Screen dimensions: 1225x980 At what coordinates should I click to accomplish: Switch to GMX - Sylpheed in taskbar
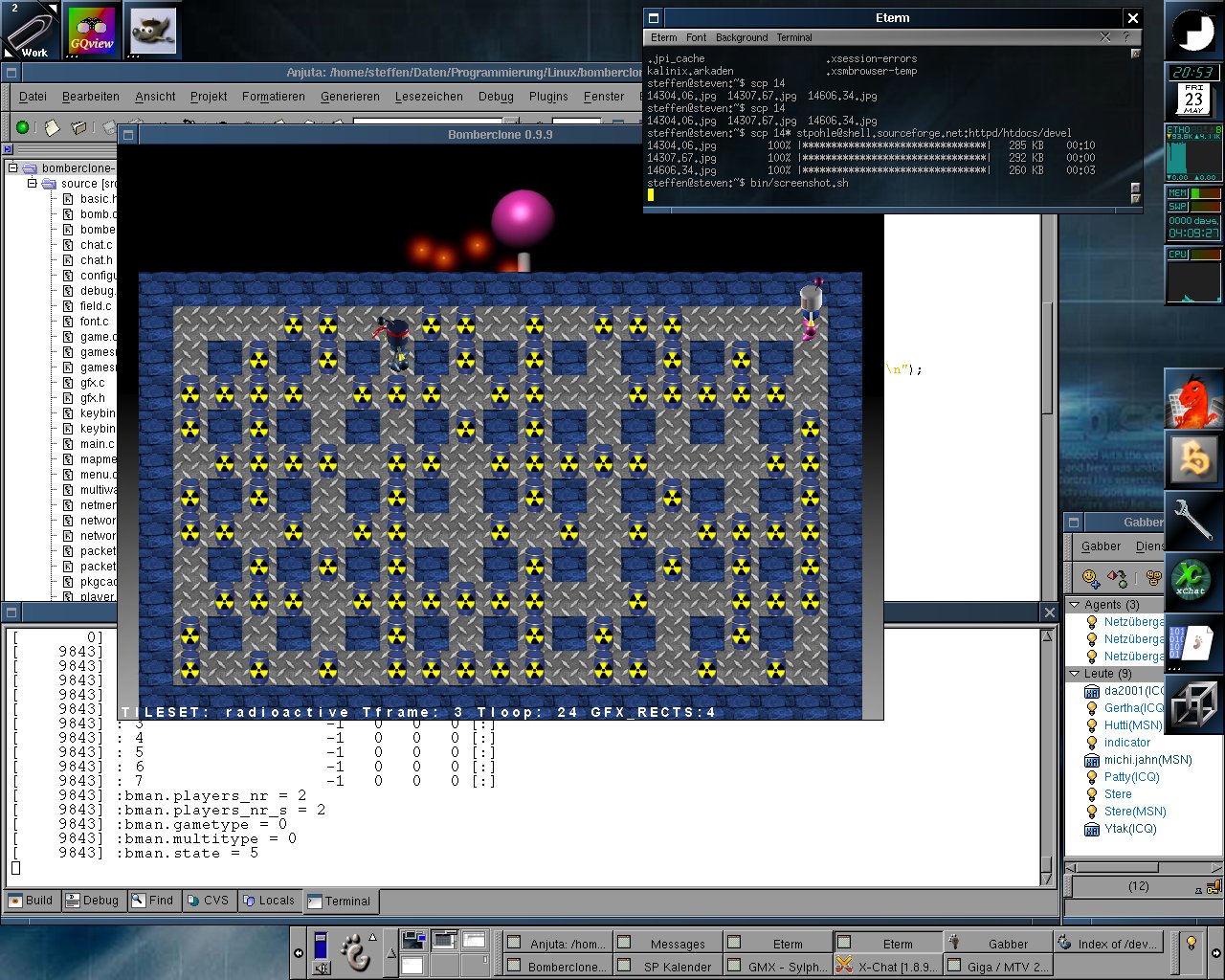tap(778, 967)
